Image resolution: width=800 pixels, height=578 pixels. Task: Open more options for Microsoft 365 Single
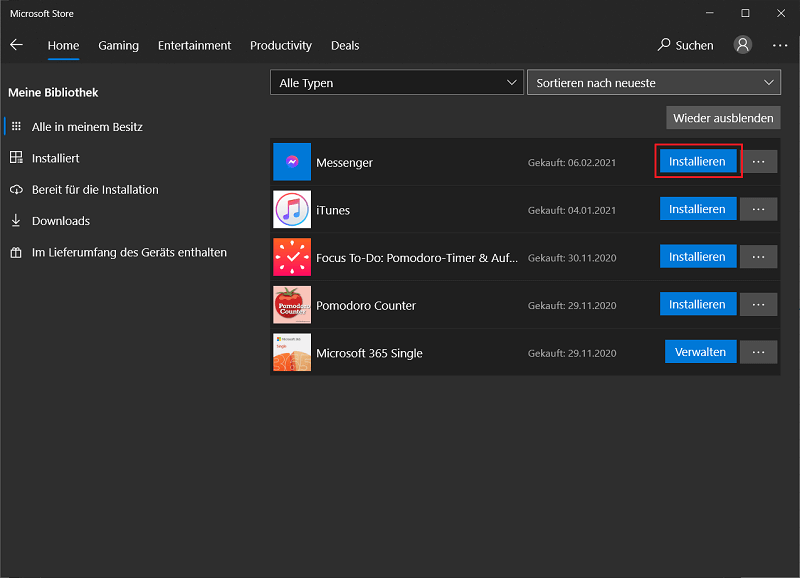point(759,352)
